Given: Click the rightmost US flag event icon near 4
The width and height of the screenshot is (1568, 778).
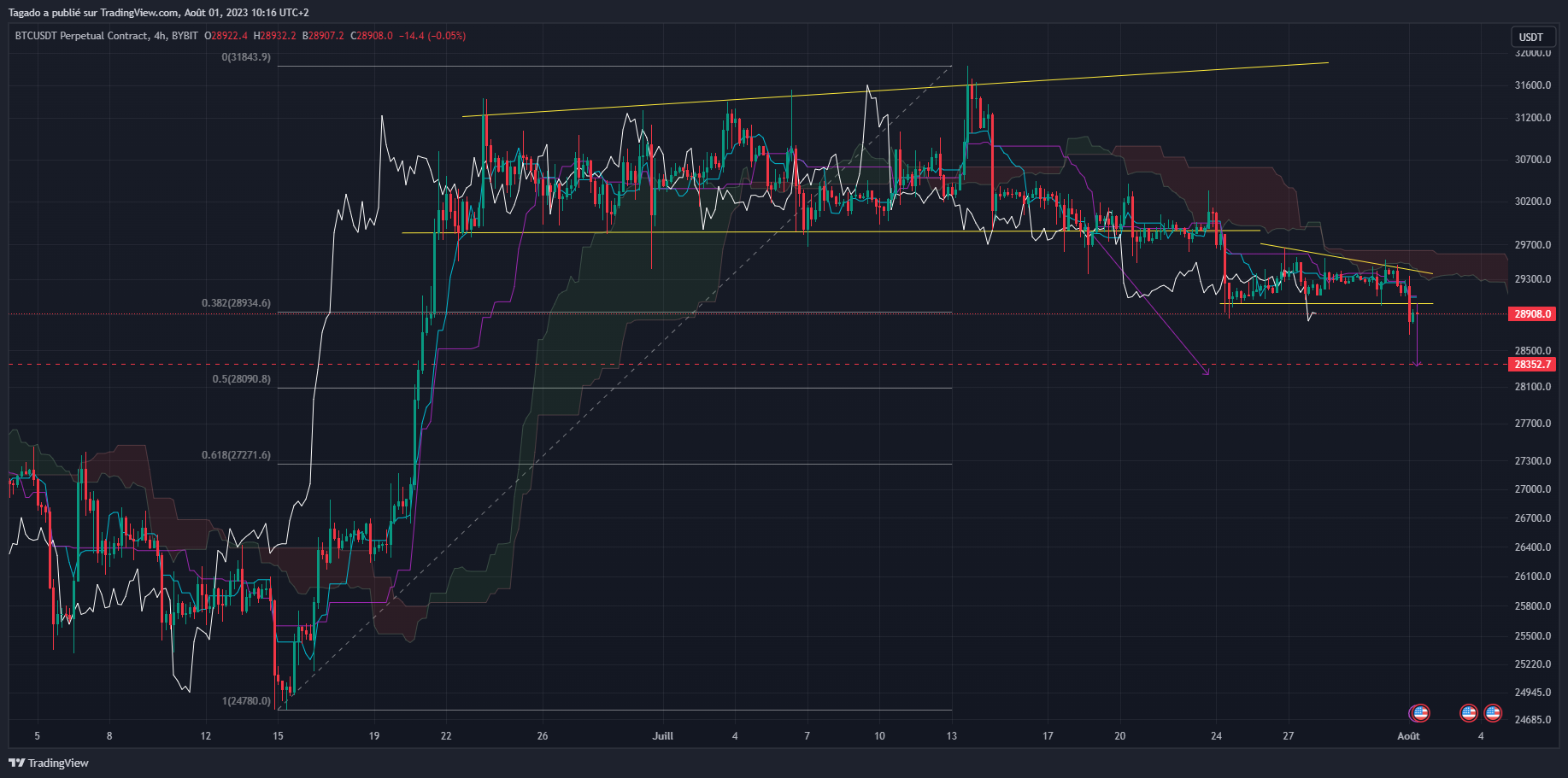Looking at the screenshot, I should [1494, 714].
